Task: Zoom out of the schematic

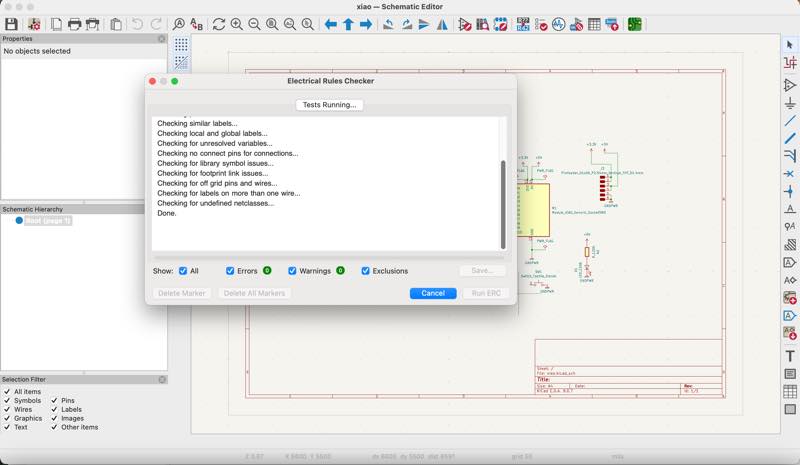Action: 254,24
